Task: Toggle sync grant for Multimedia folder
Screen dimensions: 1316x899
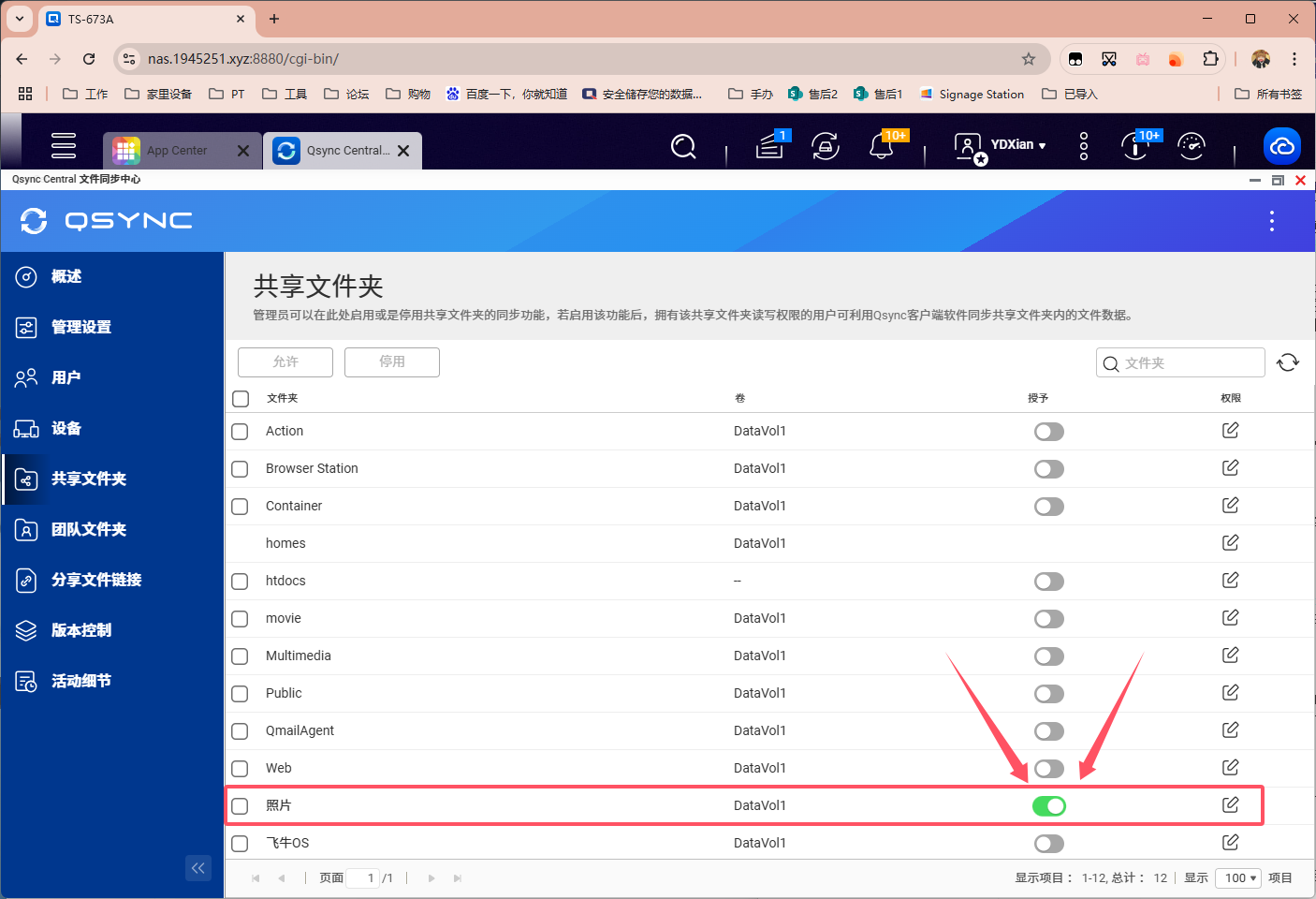Action: (1049, 656)
